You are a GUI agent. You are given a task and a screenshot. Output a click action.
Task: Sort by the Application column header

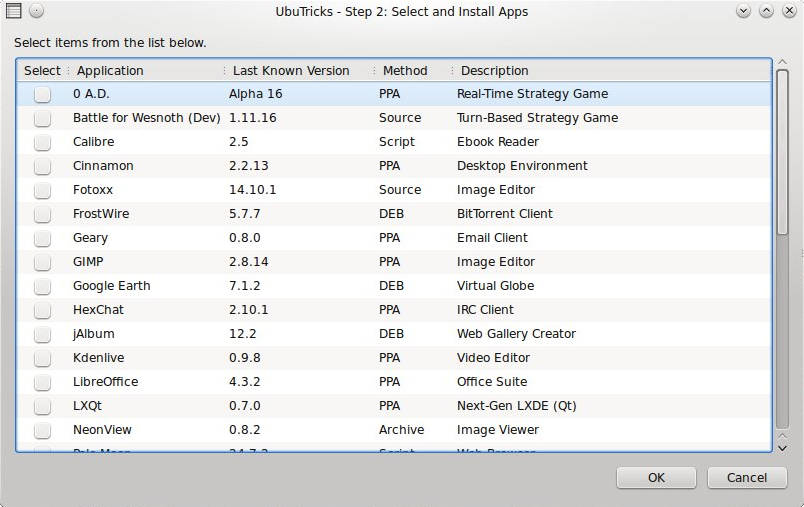pos(110,71)
